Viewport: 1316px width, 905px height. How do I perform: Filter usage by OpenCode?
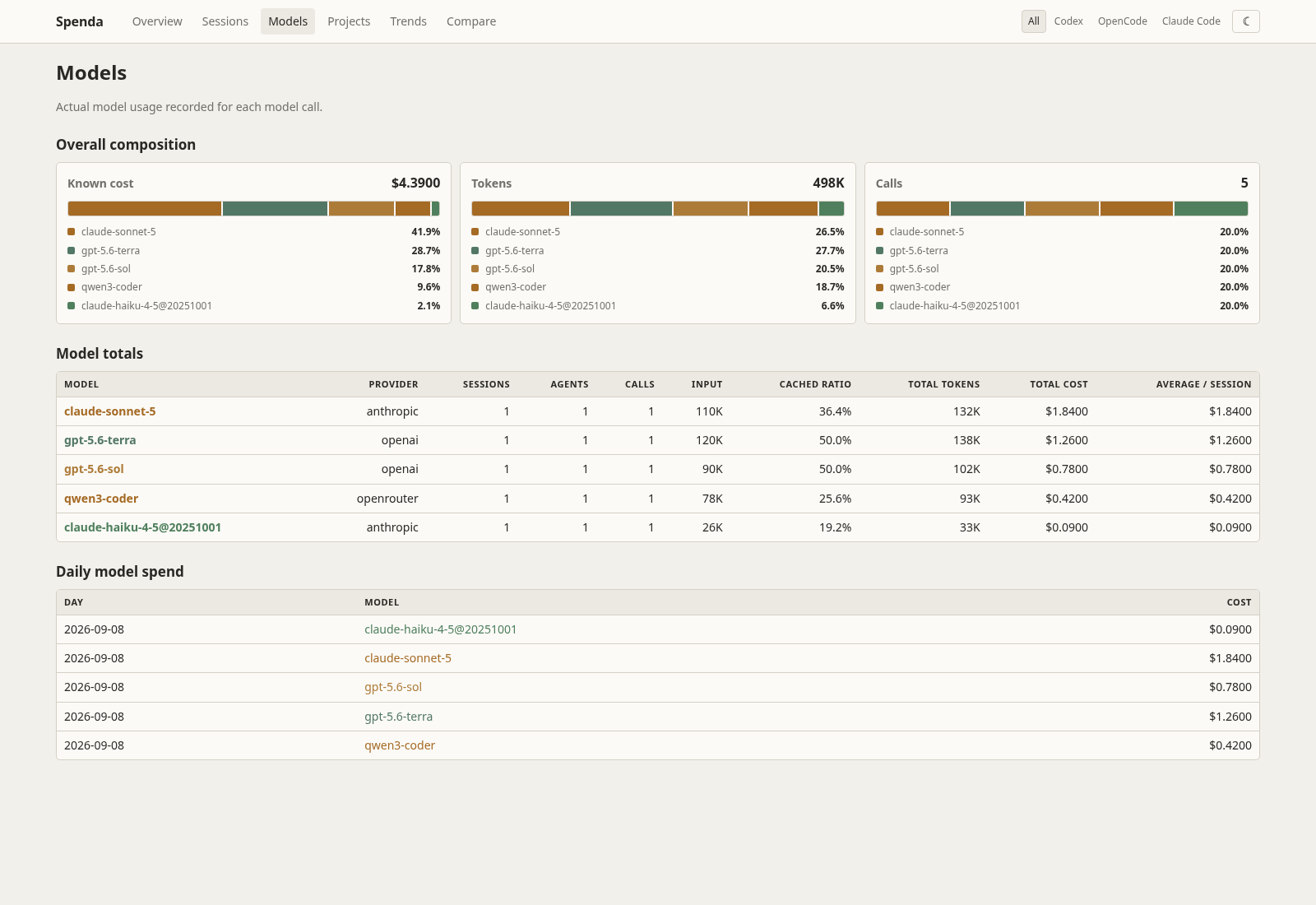[x=1123, y=21]
